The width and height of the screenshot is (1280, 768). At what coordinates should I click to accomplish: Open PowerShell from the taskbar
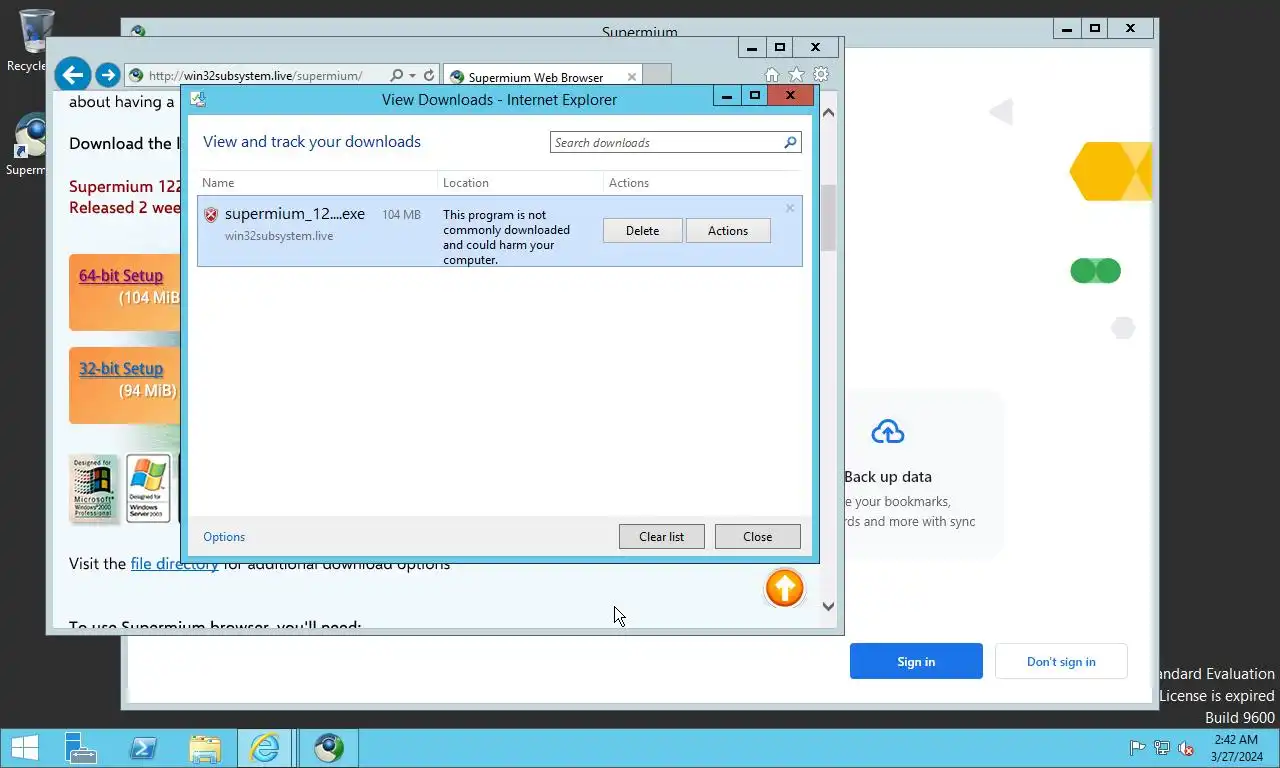click(143, 748)
